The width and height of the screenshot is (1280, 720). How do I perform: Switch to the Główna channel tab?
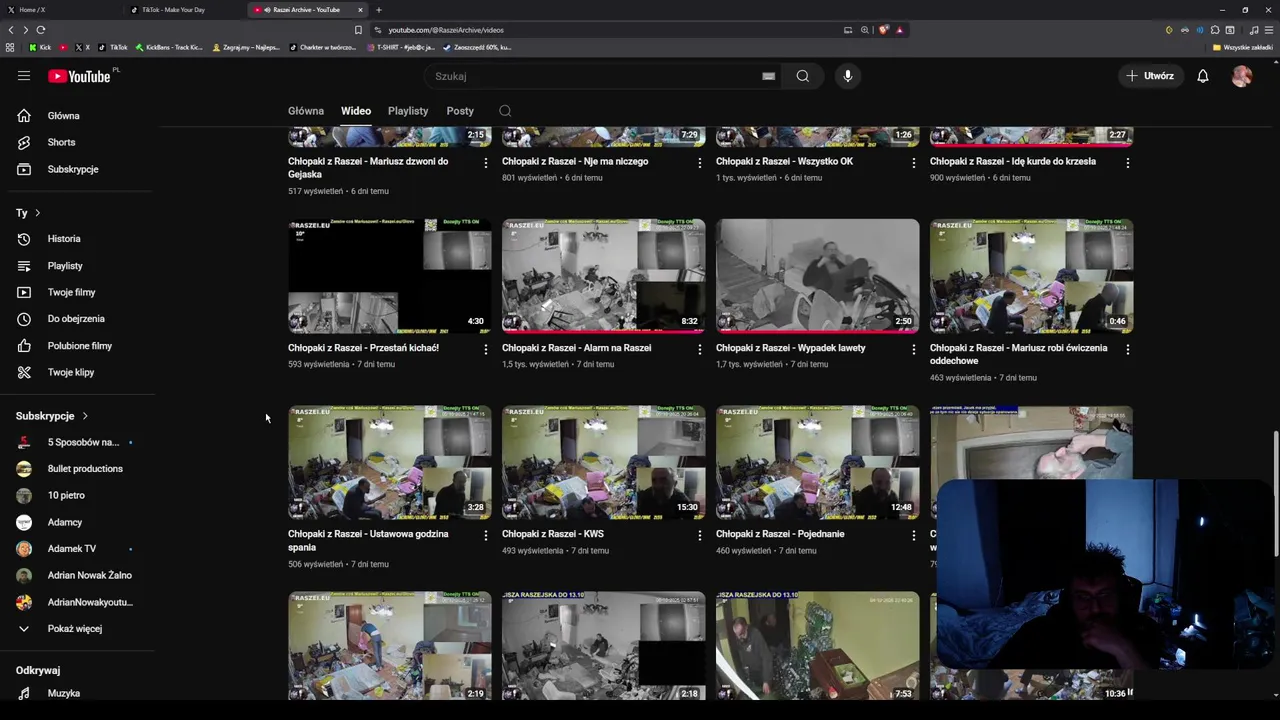pyautogui.click(x=306, y=111)
